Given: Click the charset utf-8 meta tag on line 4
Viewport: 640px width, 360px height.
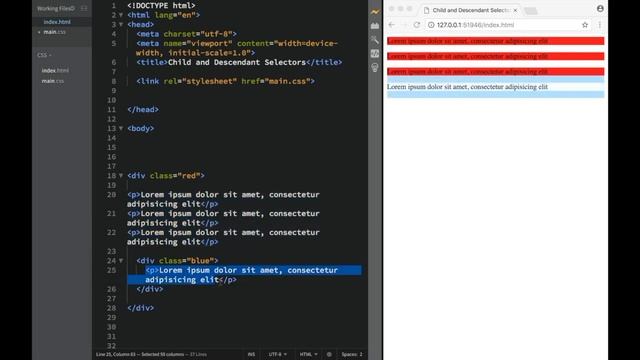Looking at the screenshot, I should (187, 34).
